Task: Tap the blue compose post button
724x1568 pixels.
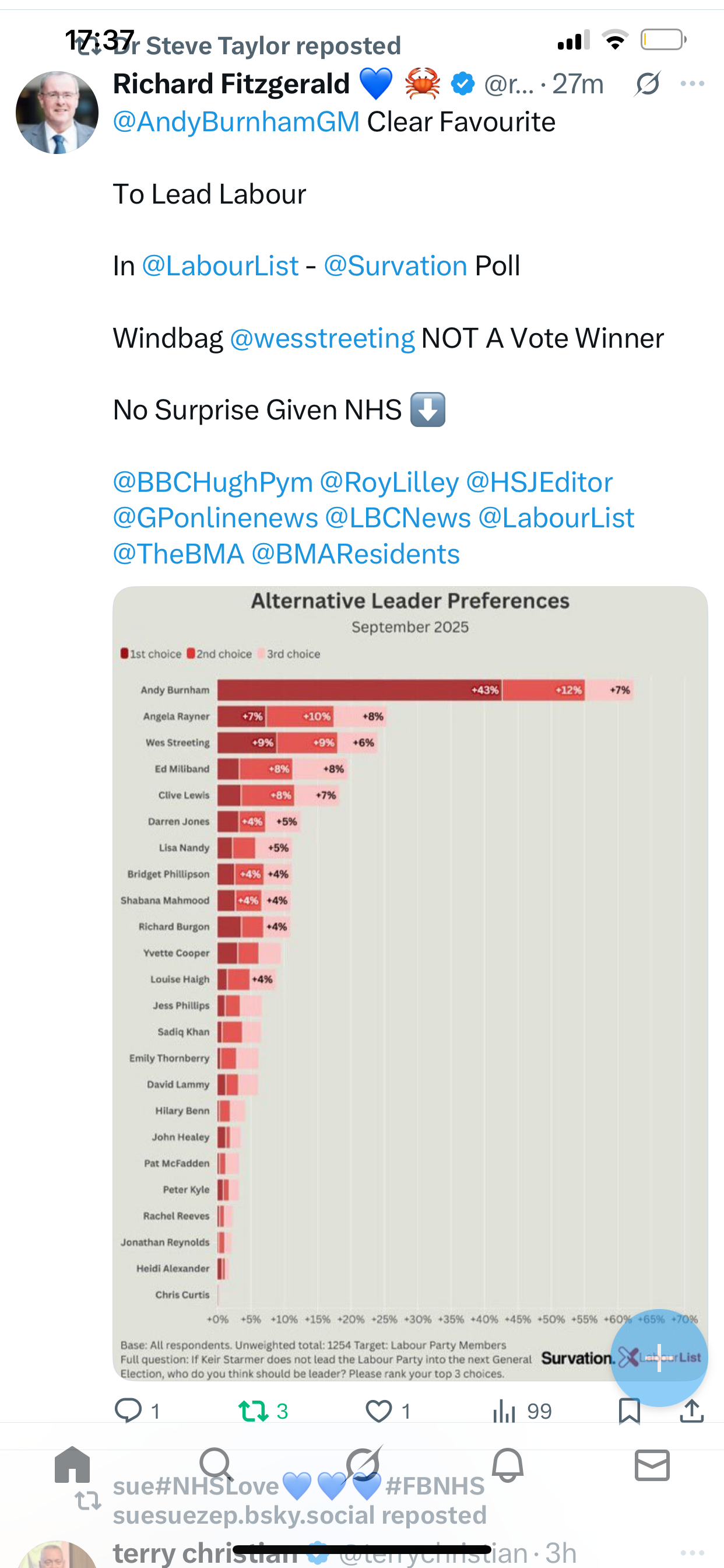Action: (x=659, y=1357)
